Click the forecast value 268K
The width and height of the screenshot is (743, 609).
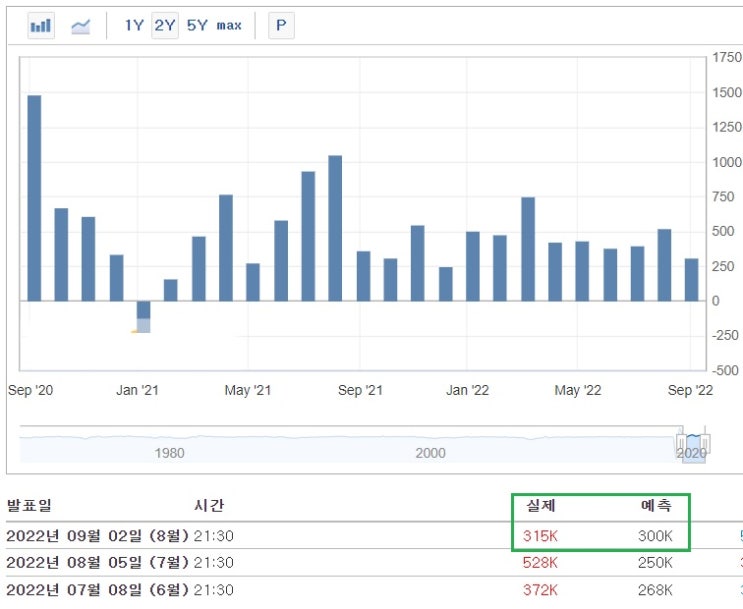[x=655, y=590]
